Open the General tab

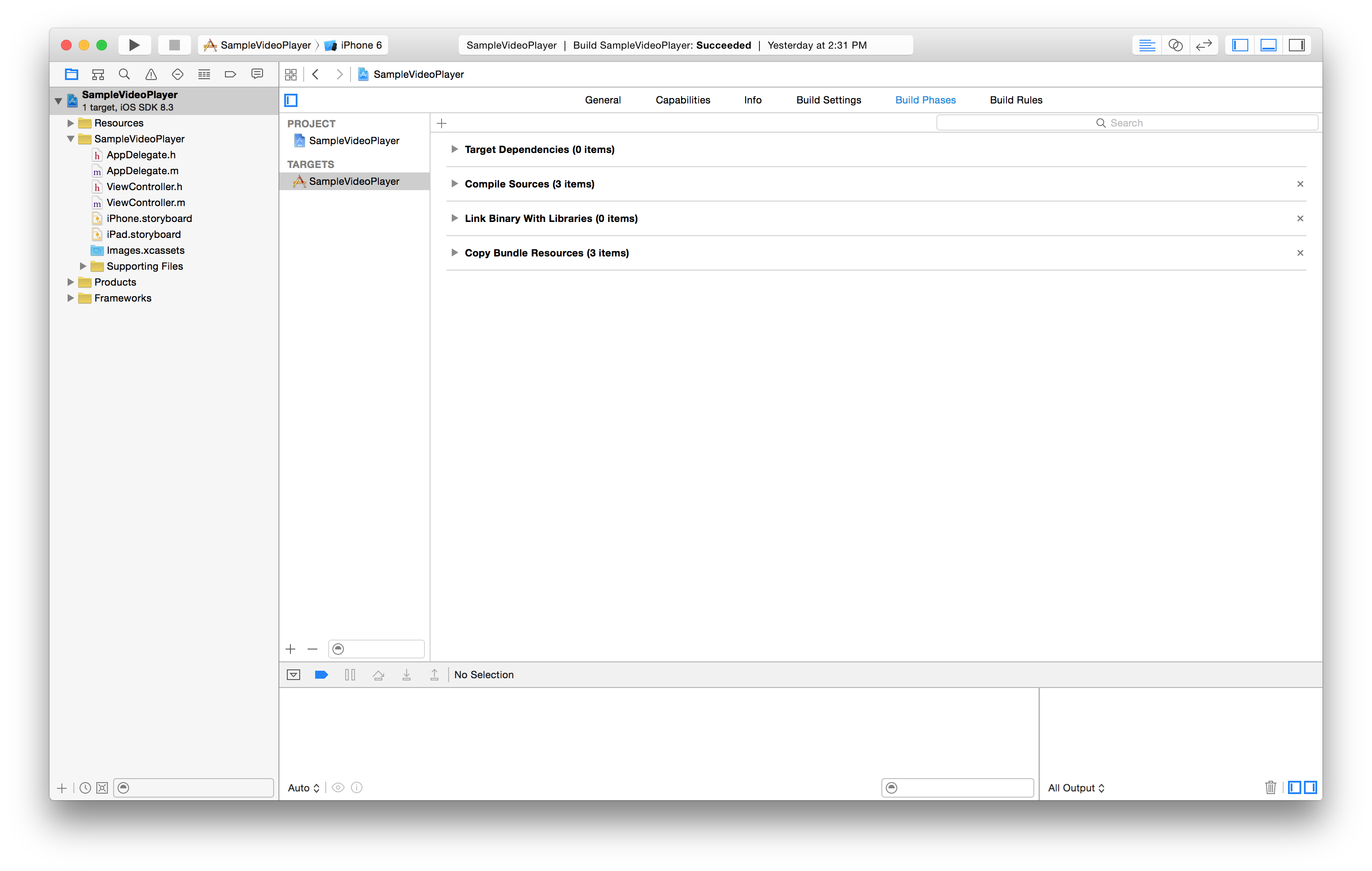click(x=602, y=100)
